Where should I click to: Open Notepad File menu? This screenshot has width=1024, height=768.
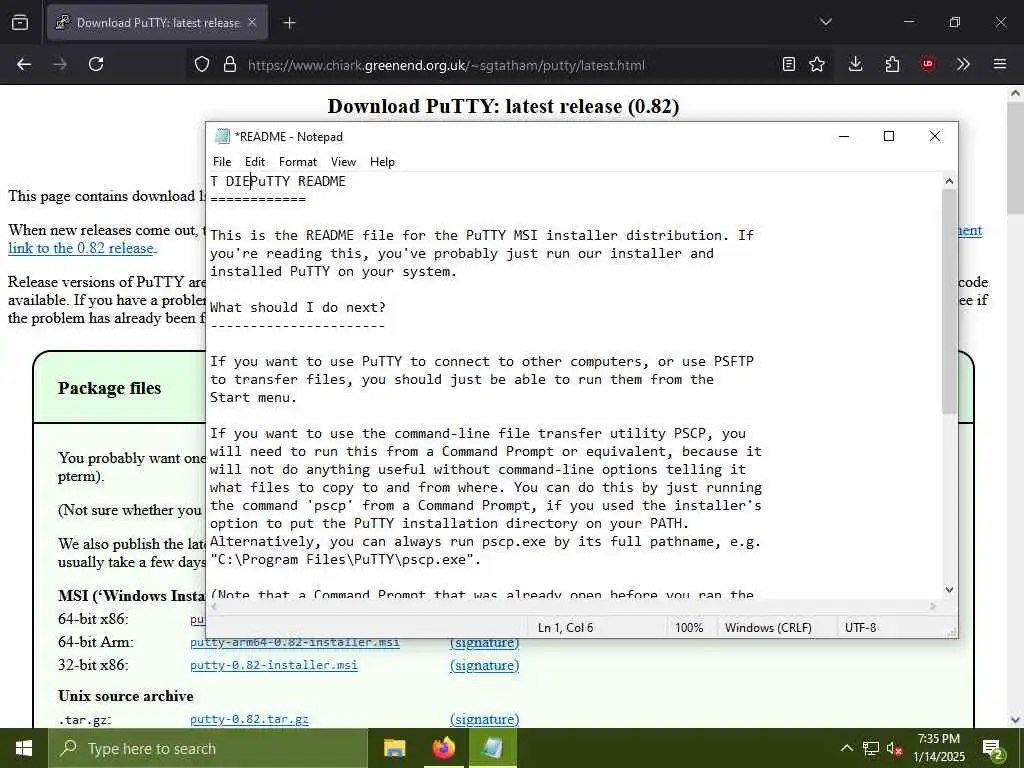tap(222, 162)
